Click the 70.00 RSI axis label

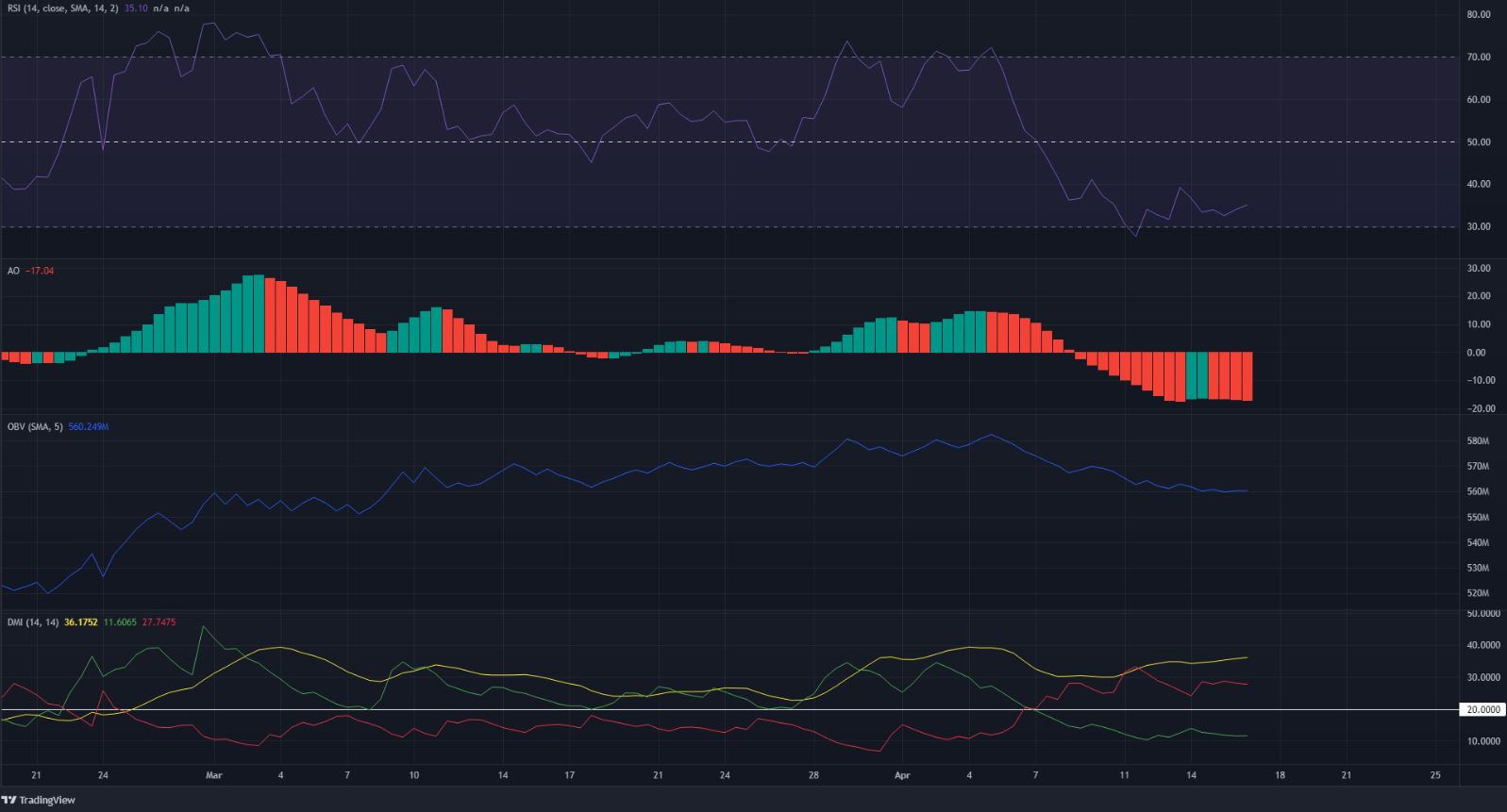(x=1479, y=58)
